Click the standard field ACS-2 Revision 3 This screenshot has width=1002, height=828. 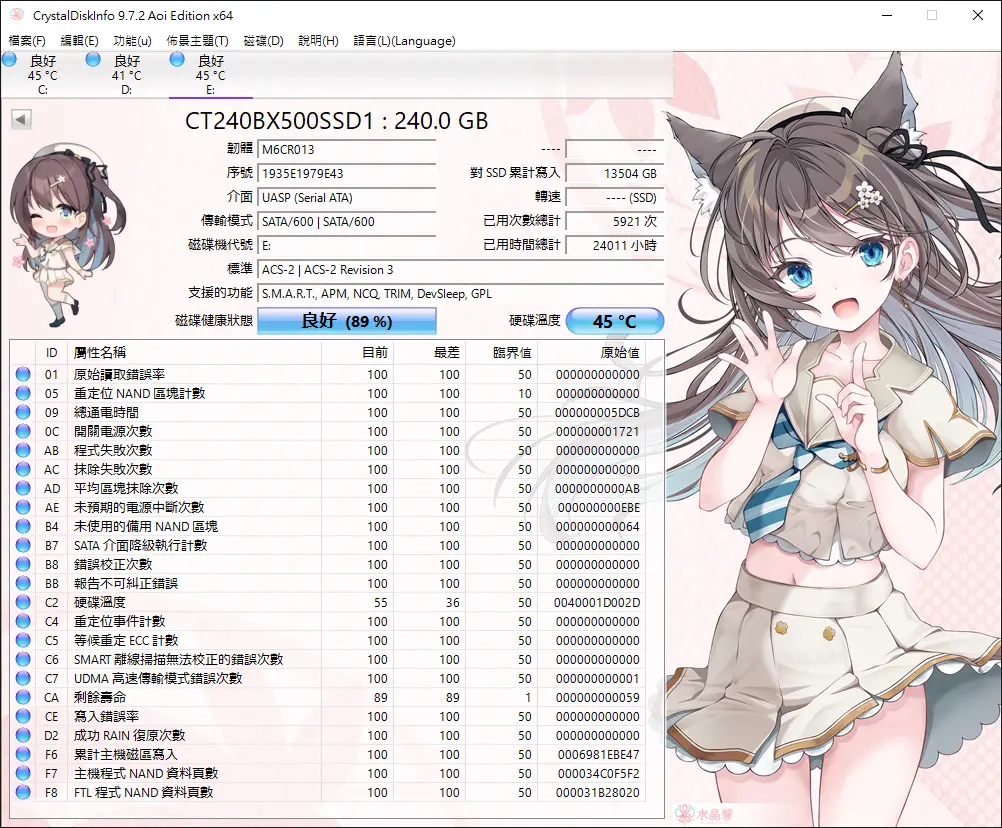461,270
